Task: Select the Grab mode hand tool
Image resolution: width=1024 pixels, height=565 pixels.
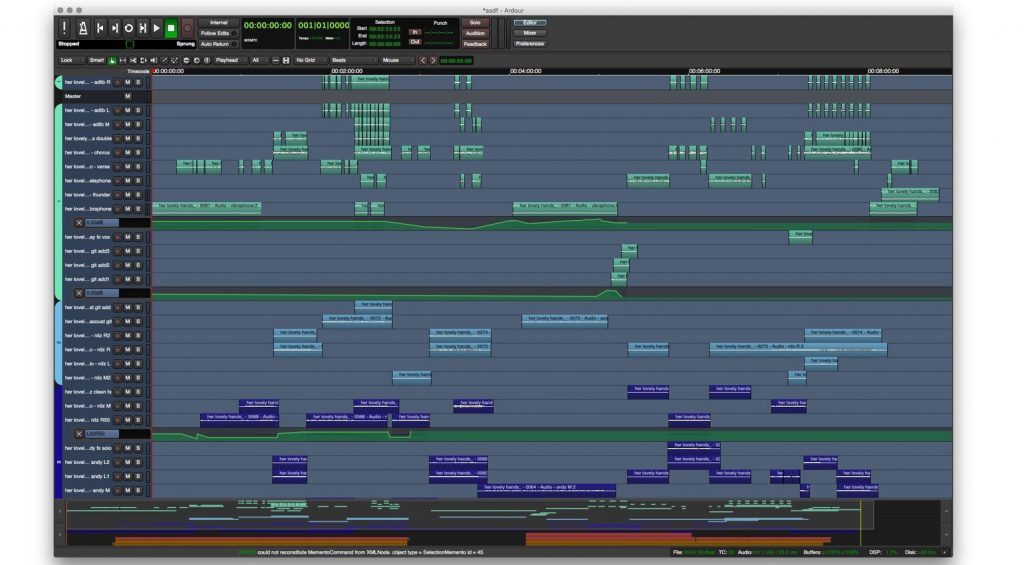Action: coord(112,61)
